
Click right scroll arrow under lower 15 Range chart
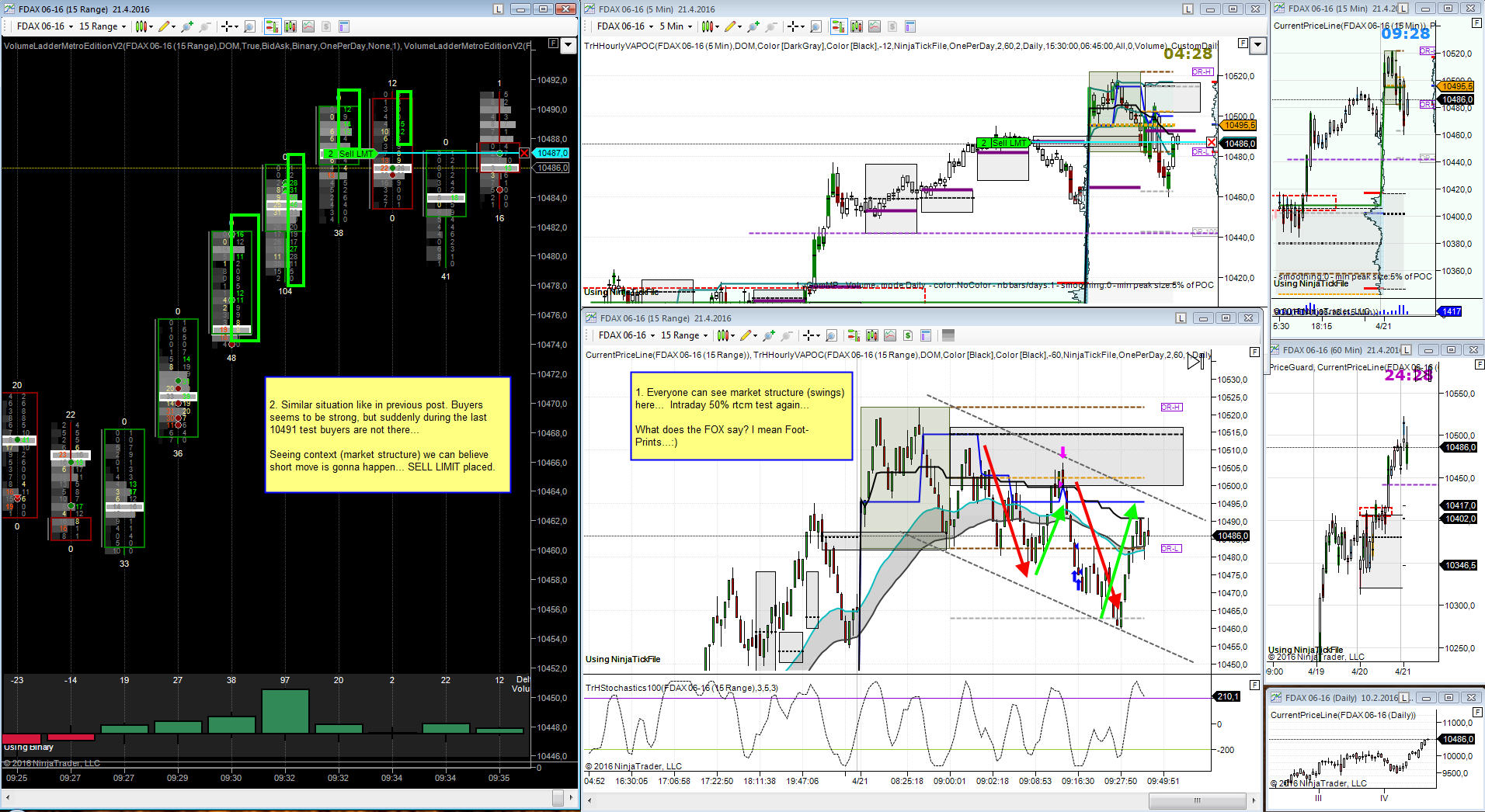coord(1254,800)
